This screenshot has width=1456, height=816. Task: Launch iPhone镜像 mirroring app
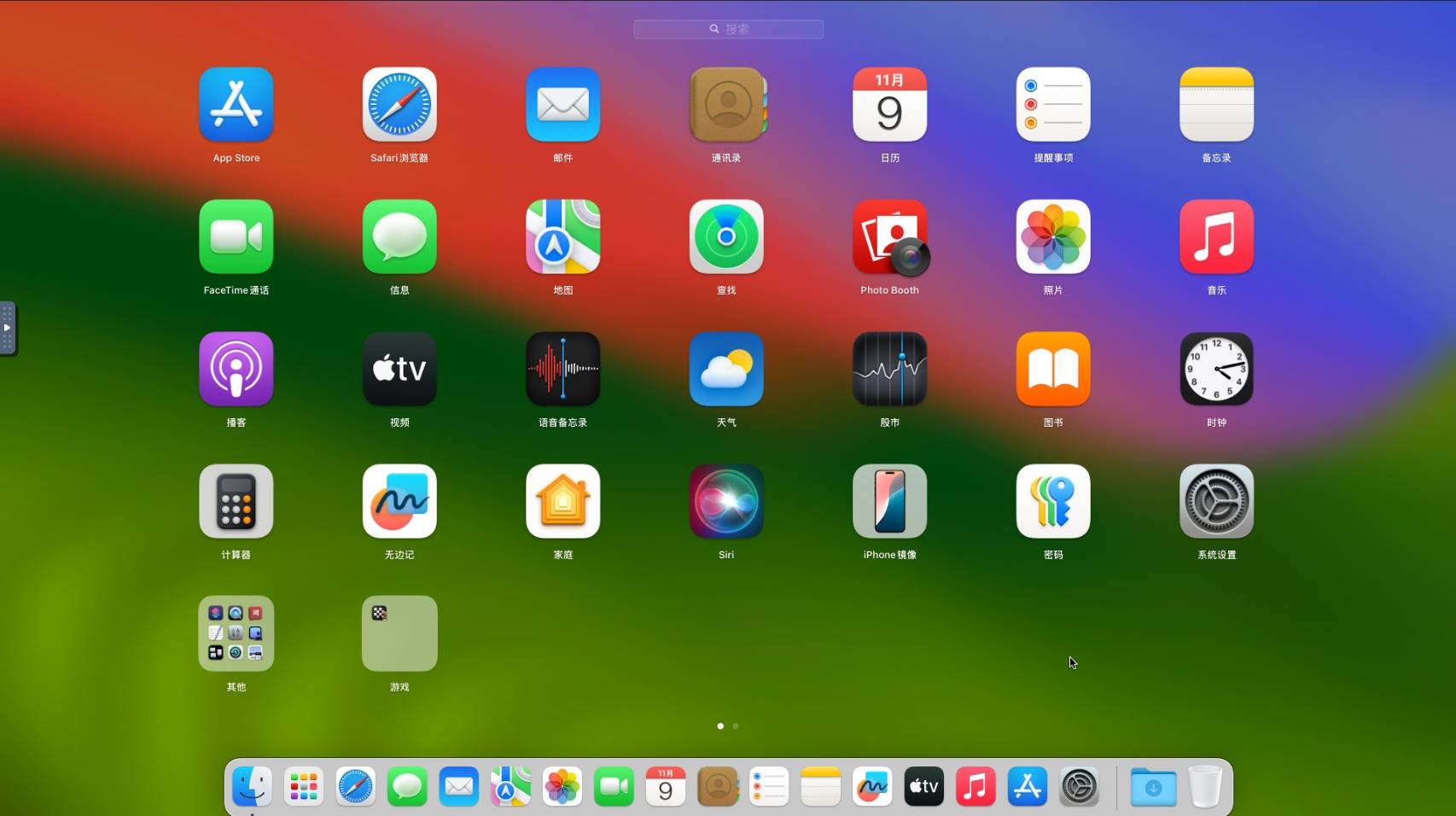point(890,501)
